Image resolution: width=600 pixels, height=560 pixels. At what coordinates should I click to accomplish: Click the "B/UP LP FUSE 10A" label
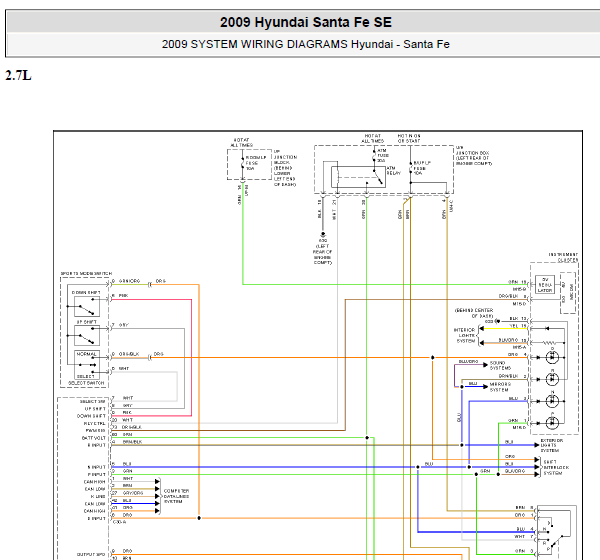(x=422, y=168)
